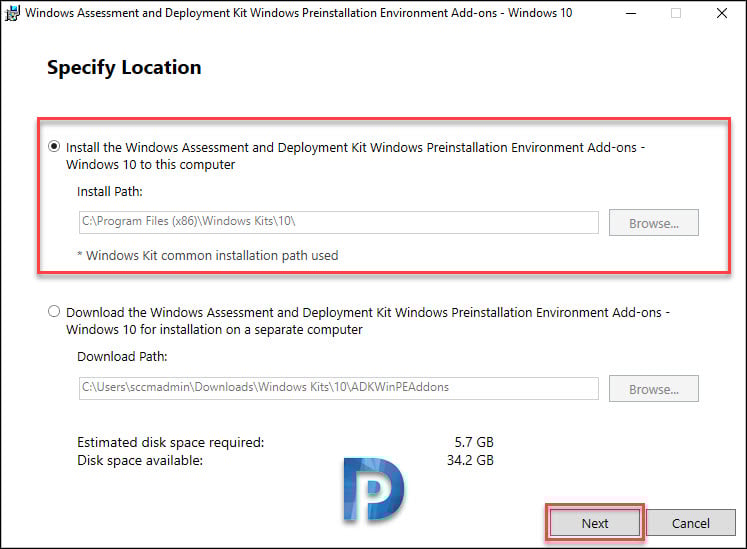The width and height of the screenshot is (747, 549).
Task: Click the Next button
Action: tap(595, 523)
